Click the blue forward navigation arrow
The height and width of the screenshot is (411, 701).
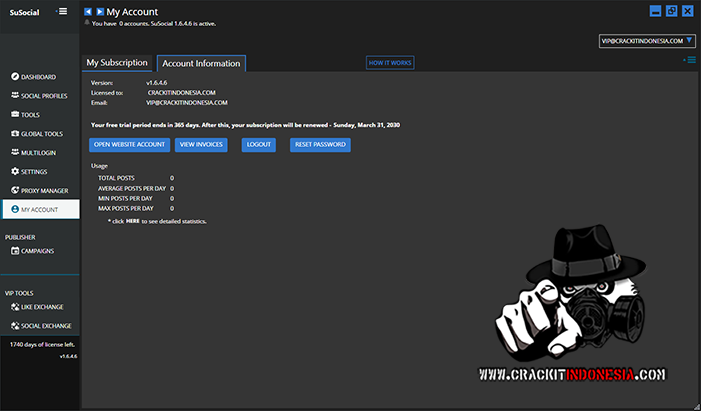[x=99, y=12]
